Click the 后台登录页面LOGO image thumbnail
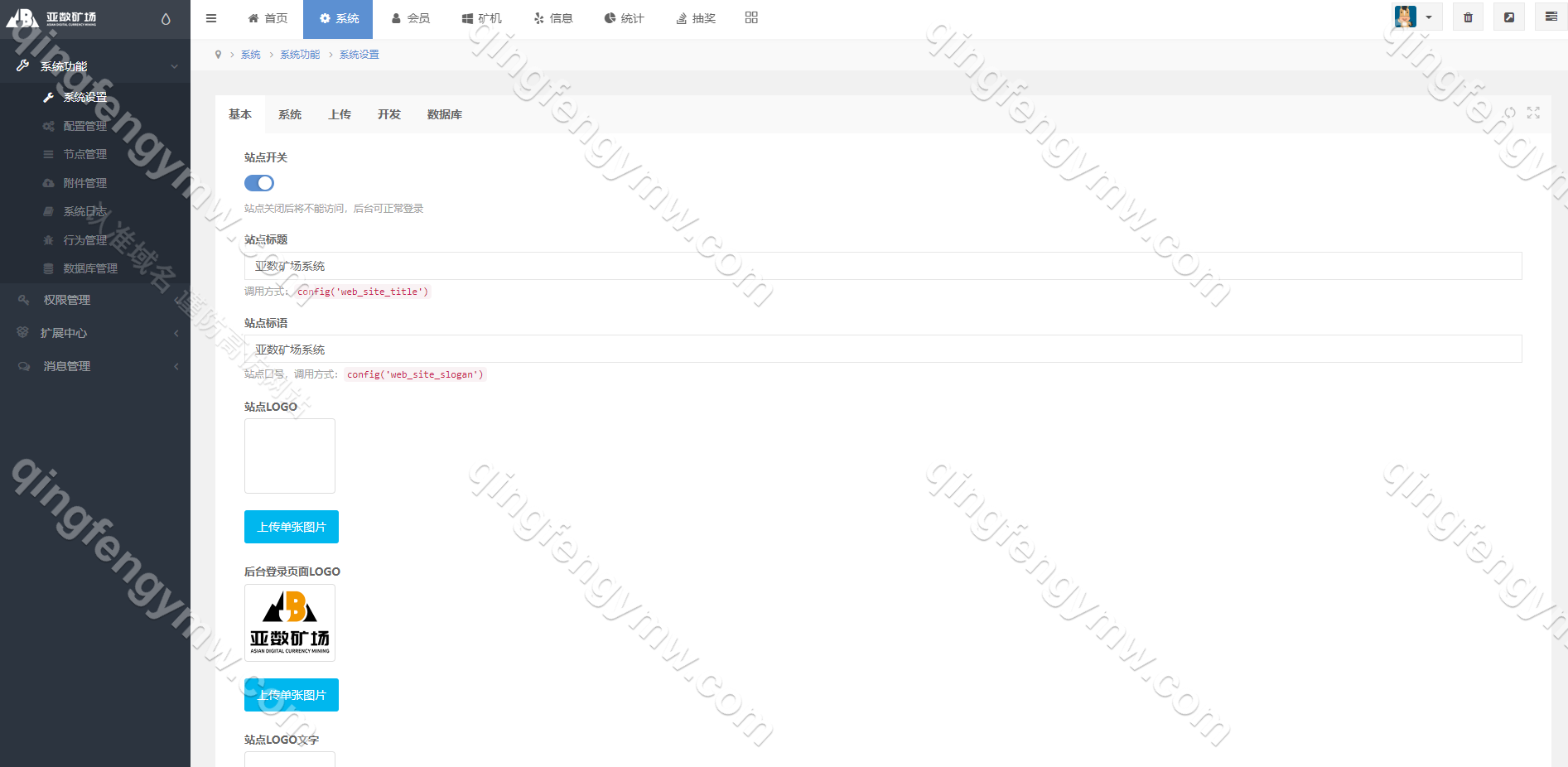 tap(290, 623)
